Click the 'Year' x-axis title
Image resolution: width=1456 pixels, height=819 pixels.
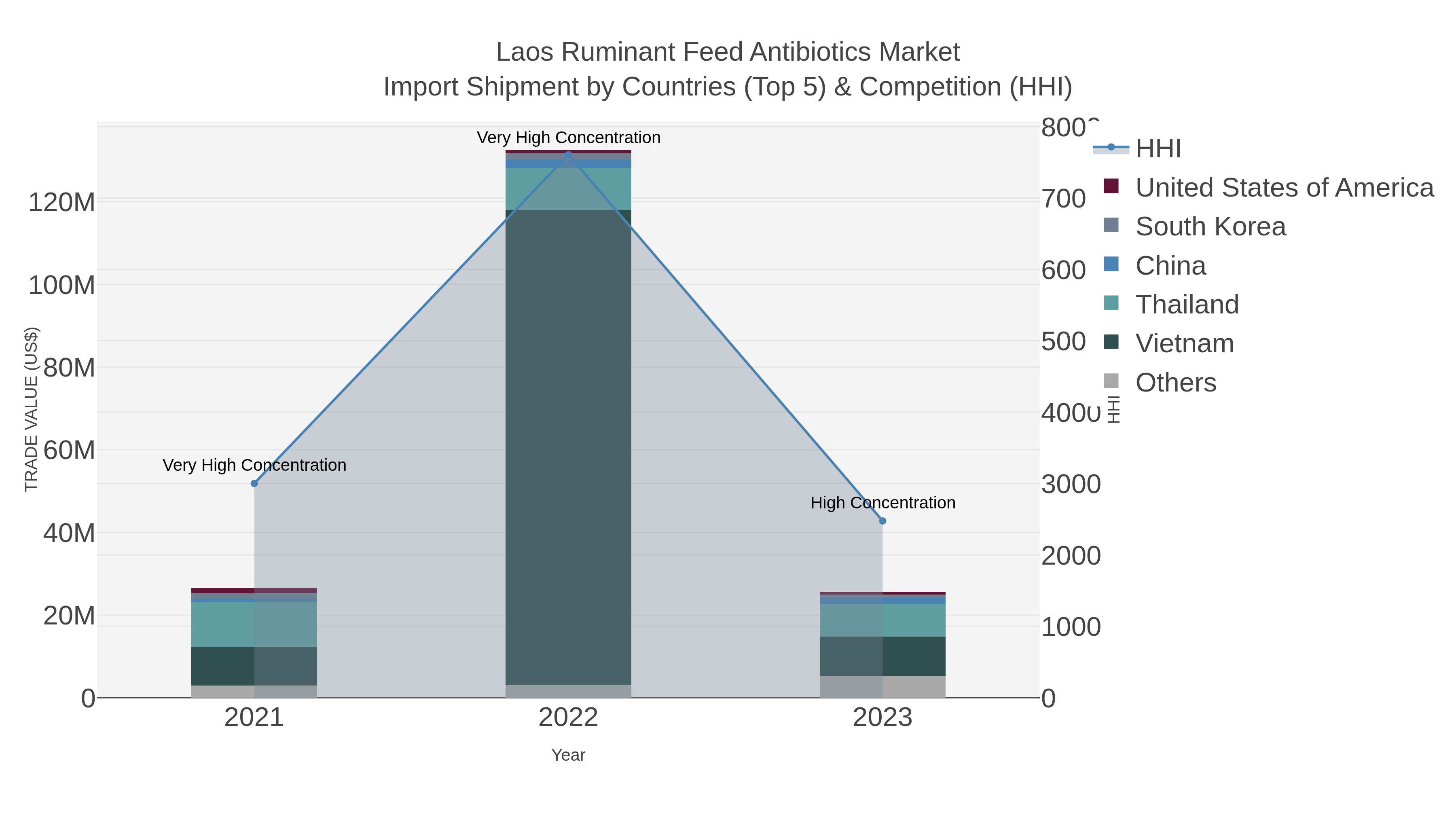[x=569, y=755]
